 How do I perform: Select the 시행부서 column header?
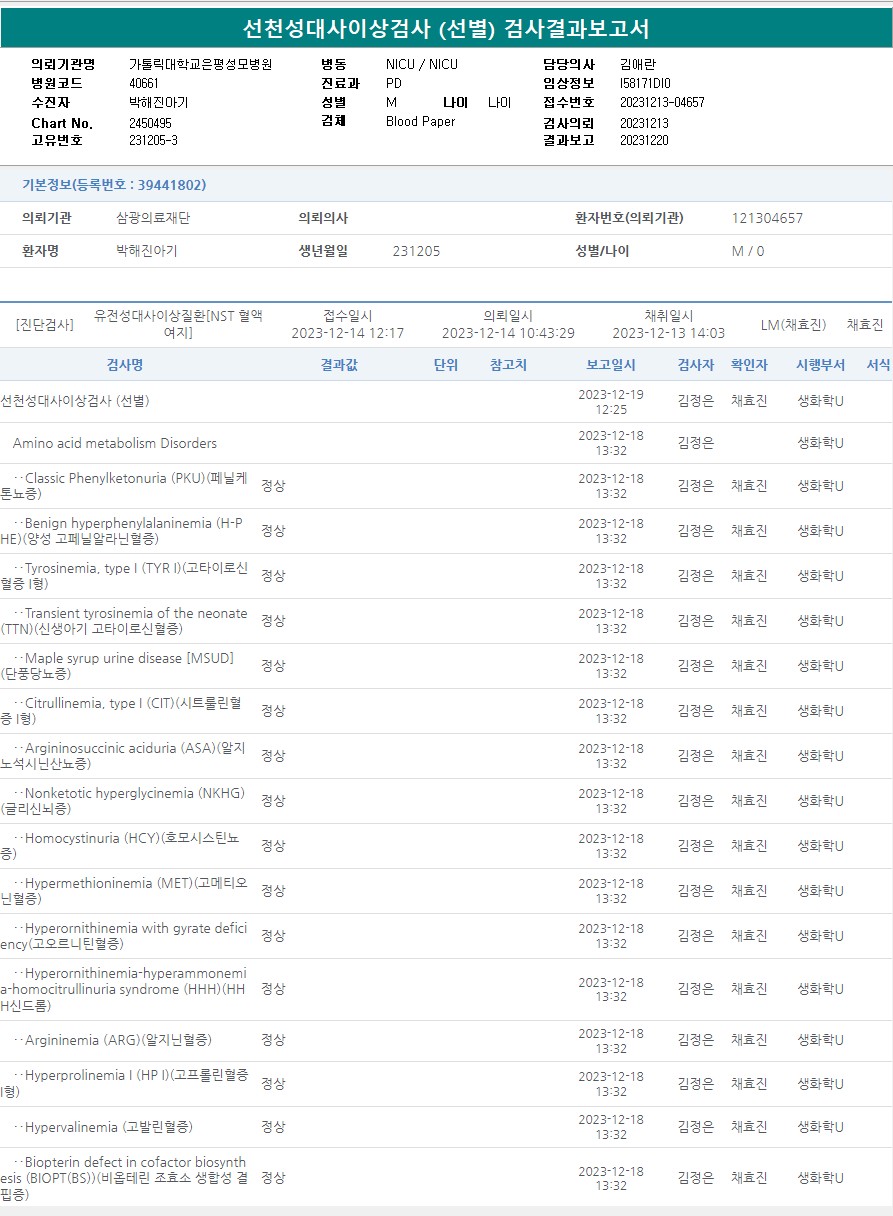pos(820,365)
